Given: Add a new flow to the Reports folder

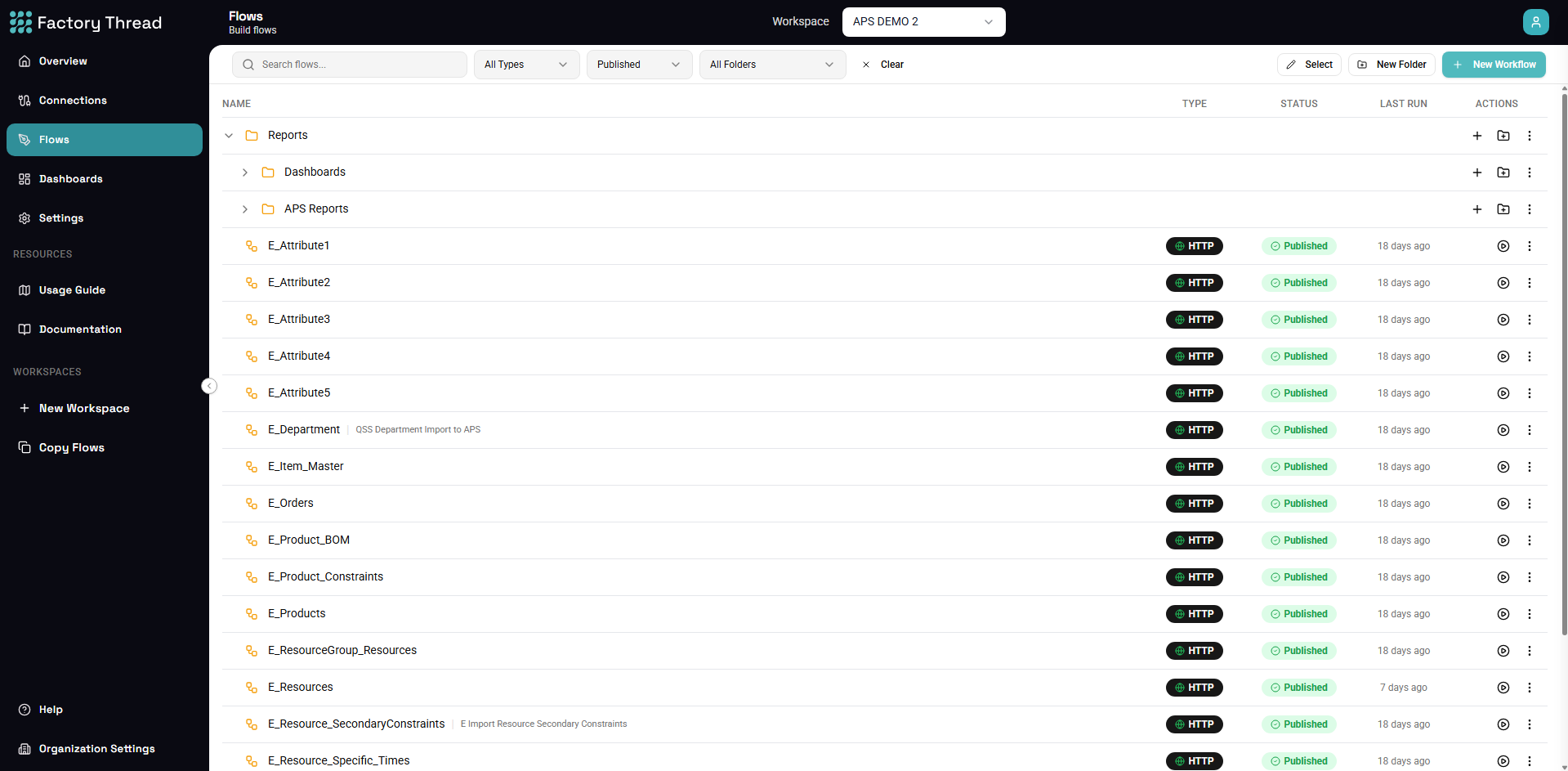Looking at the screenshot, I should (x=1477, y=136).
